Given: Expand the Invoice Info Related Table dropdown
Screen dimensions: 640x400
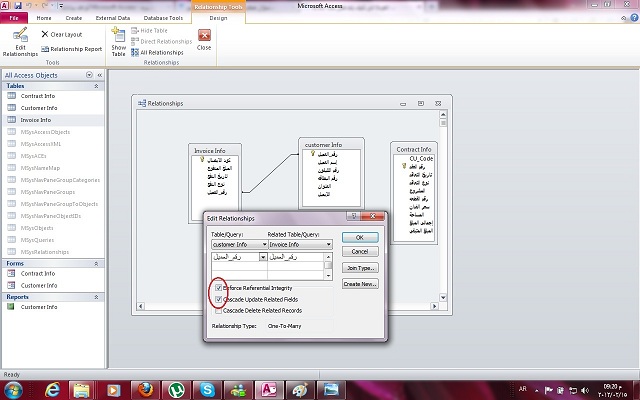Looking at the screenshot, I should 329,244.
